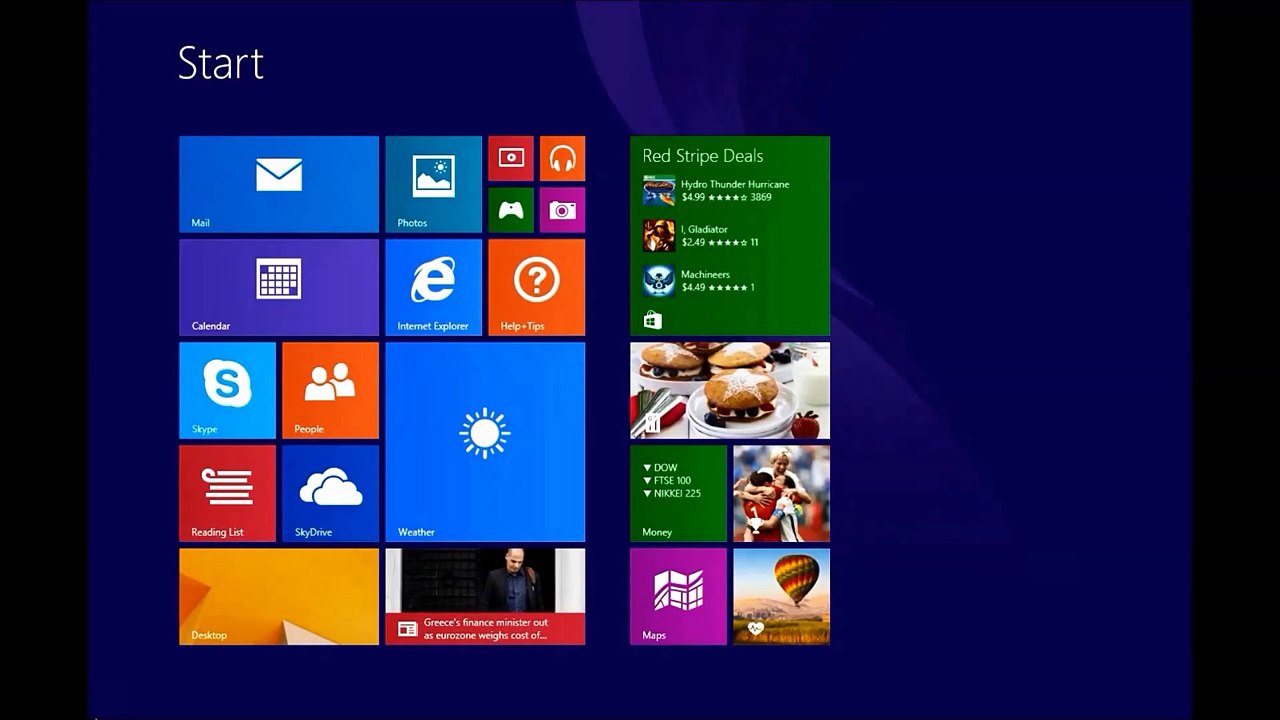The image size is (1280, 720).
Task: Open the Money tile
Action: point(678,493)
